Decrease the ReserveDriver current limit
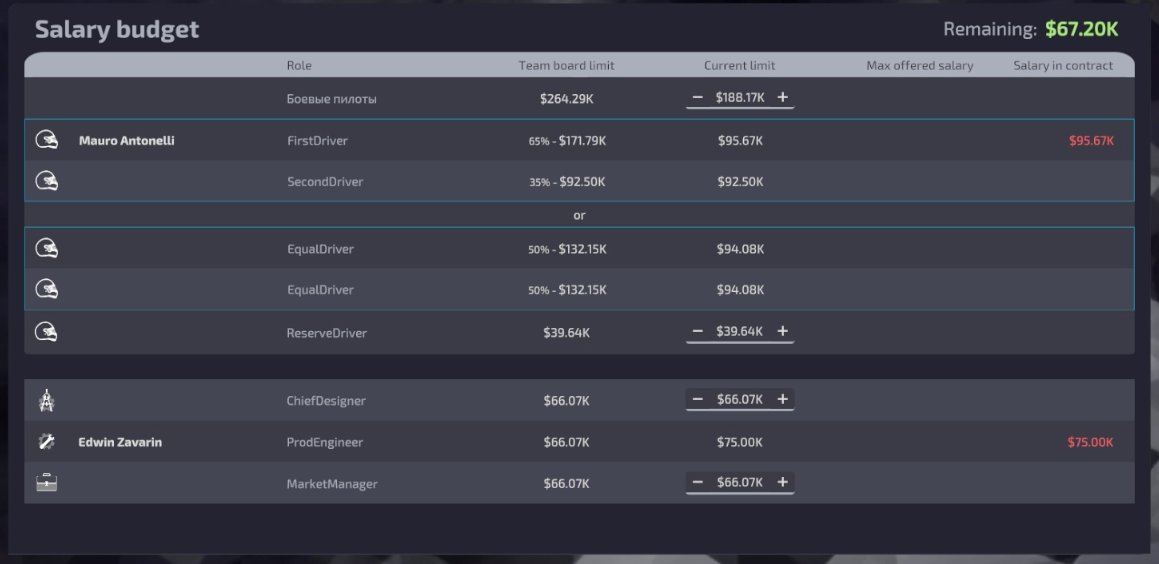 click(697, 332)
